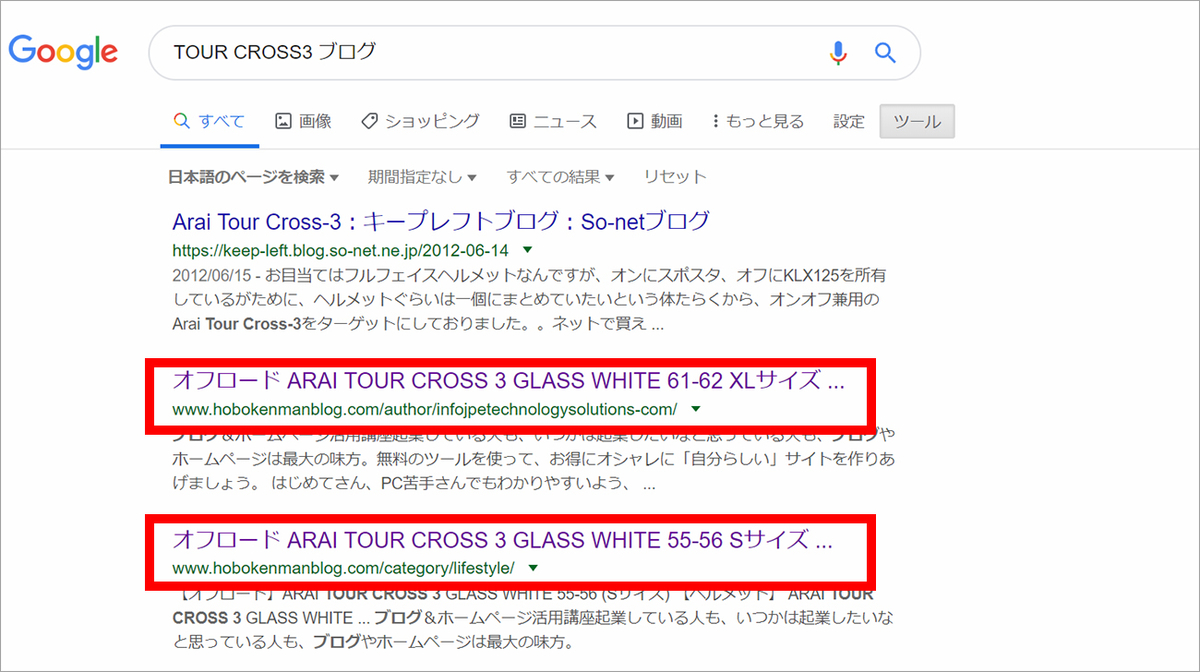Switch to the 画像 tab
This screenshot has width=1200, height=672.
[303, 121]
